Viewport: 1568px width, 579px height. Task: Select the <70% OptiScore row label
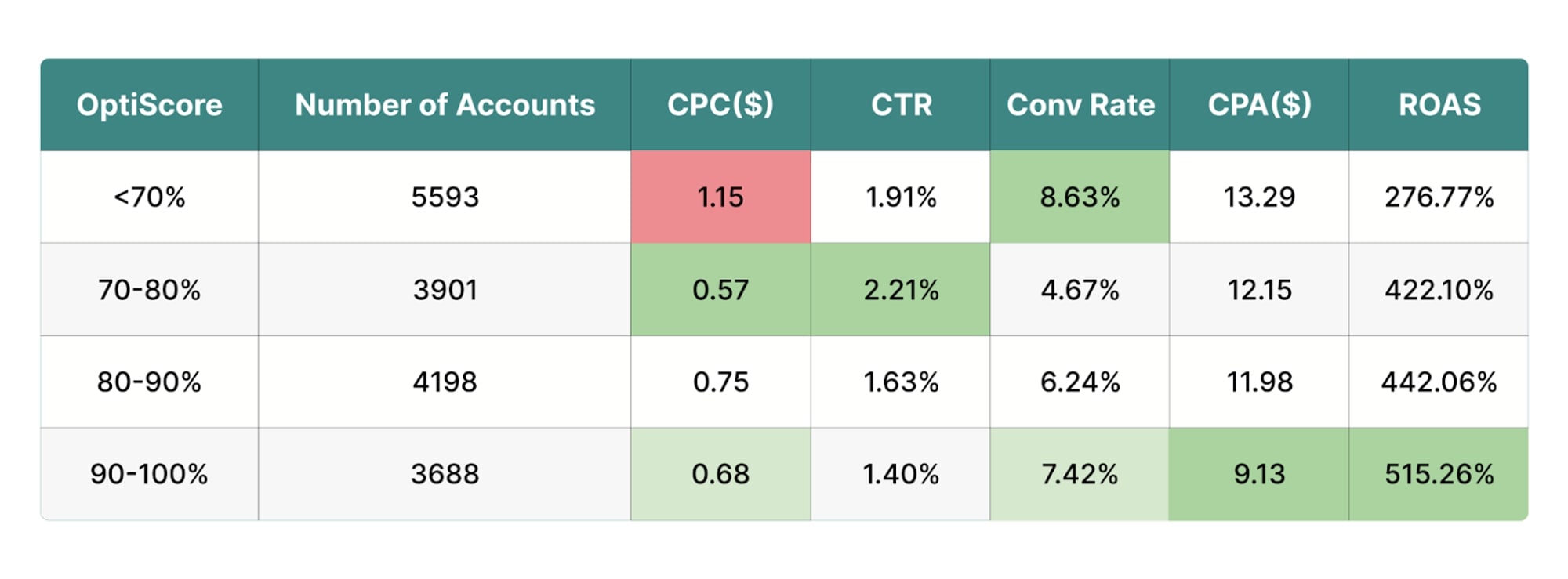point(149,197)
